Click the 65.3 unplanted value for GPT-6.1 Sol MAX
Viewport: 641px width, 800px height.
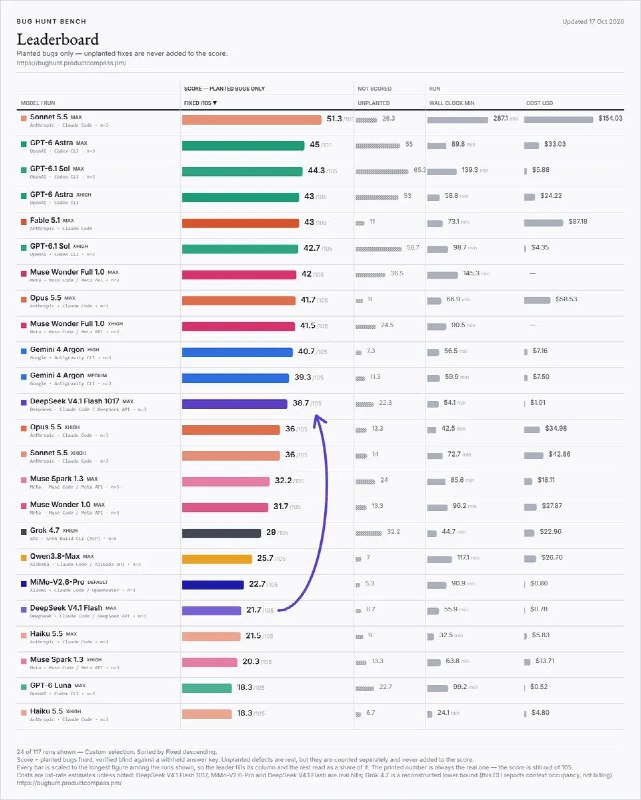(420, 170)
